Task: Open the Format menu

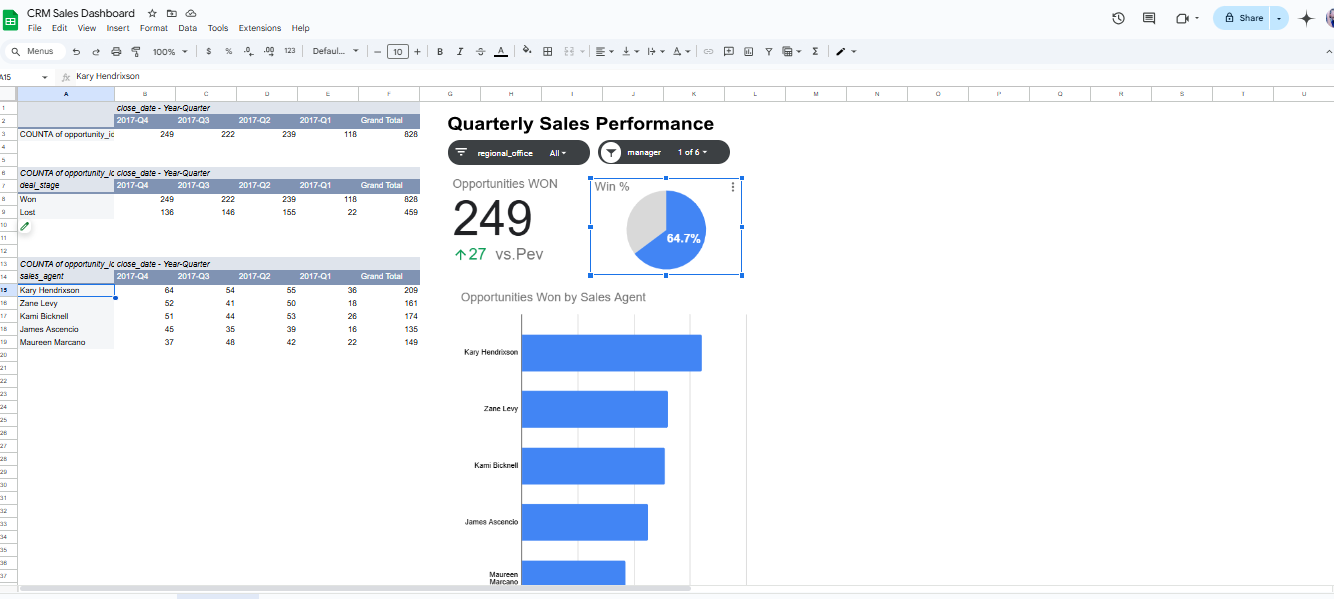Action: pyautogui.click(x=153, y=28)
